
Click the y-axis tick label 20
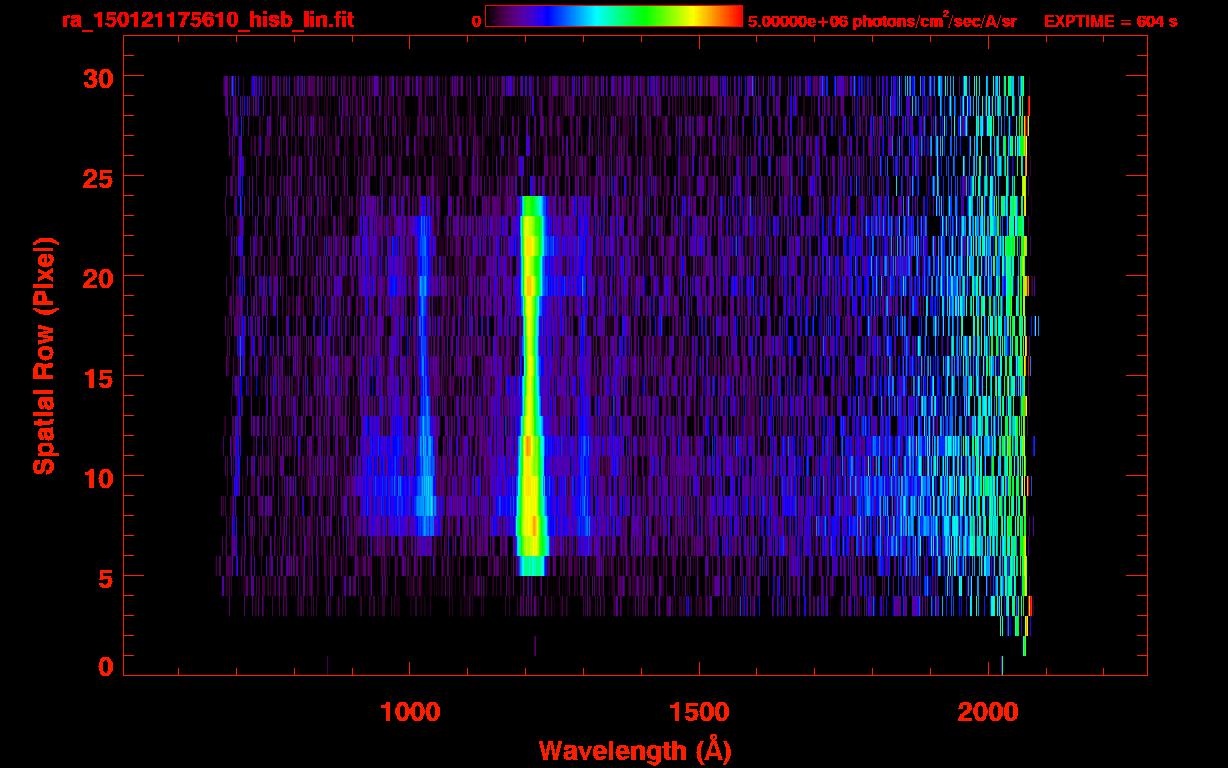(100, 277)
